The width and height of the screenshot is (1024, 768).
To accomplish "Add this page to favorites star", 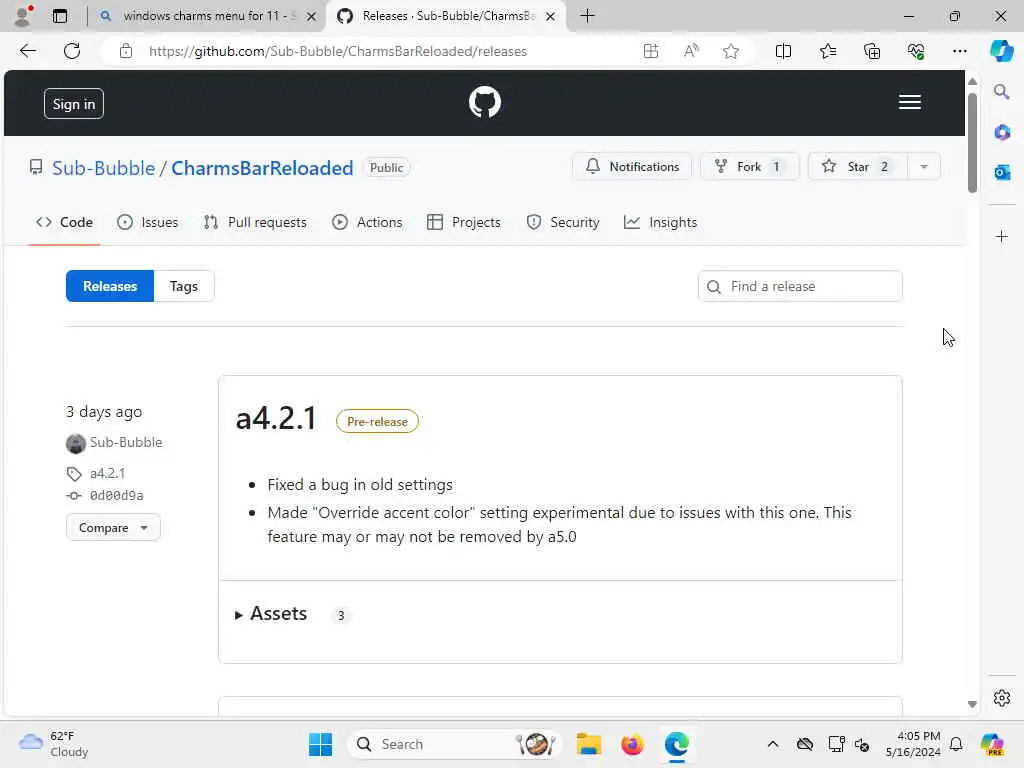I will click(x=731, y=51).
